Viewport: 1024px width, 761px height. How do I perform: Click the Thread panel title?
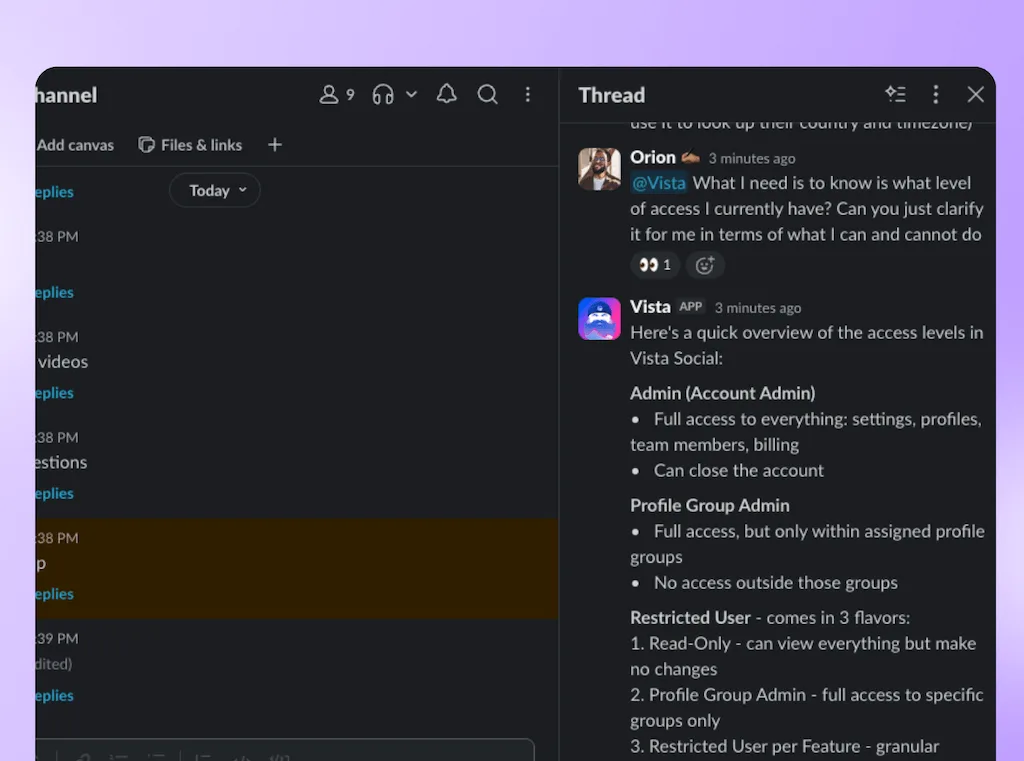[612, 95]
